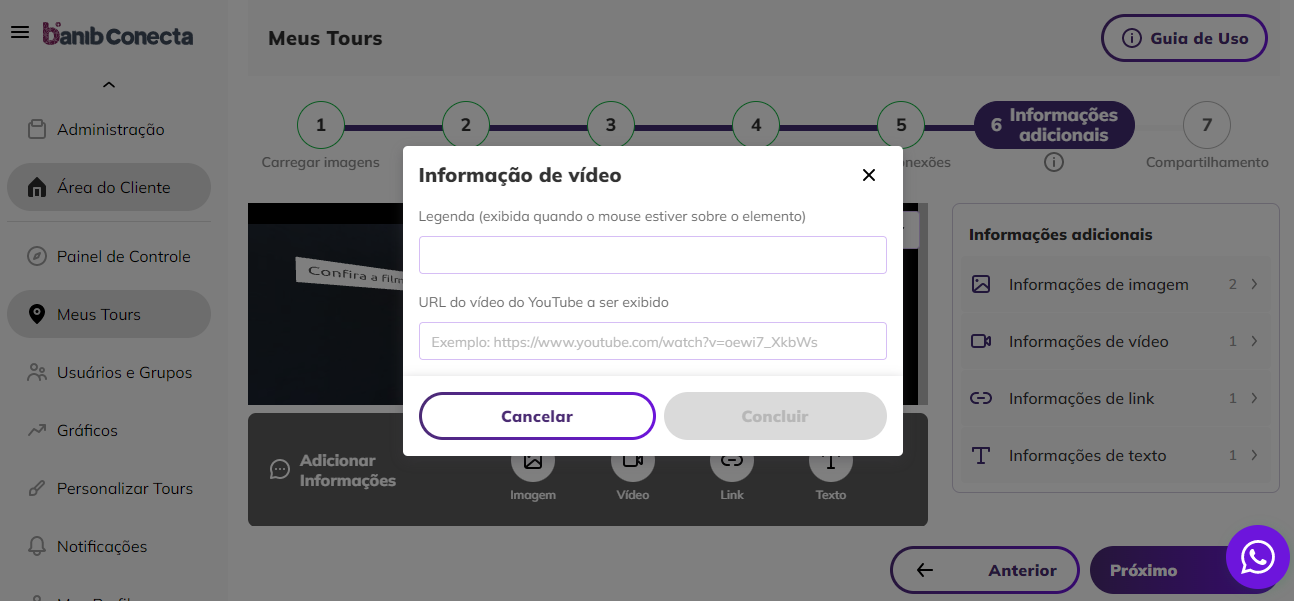Screen dimensions: 1294x601
Task: Click the T icon beside Informações de texto
Action: (x=981, y=455)
